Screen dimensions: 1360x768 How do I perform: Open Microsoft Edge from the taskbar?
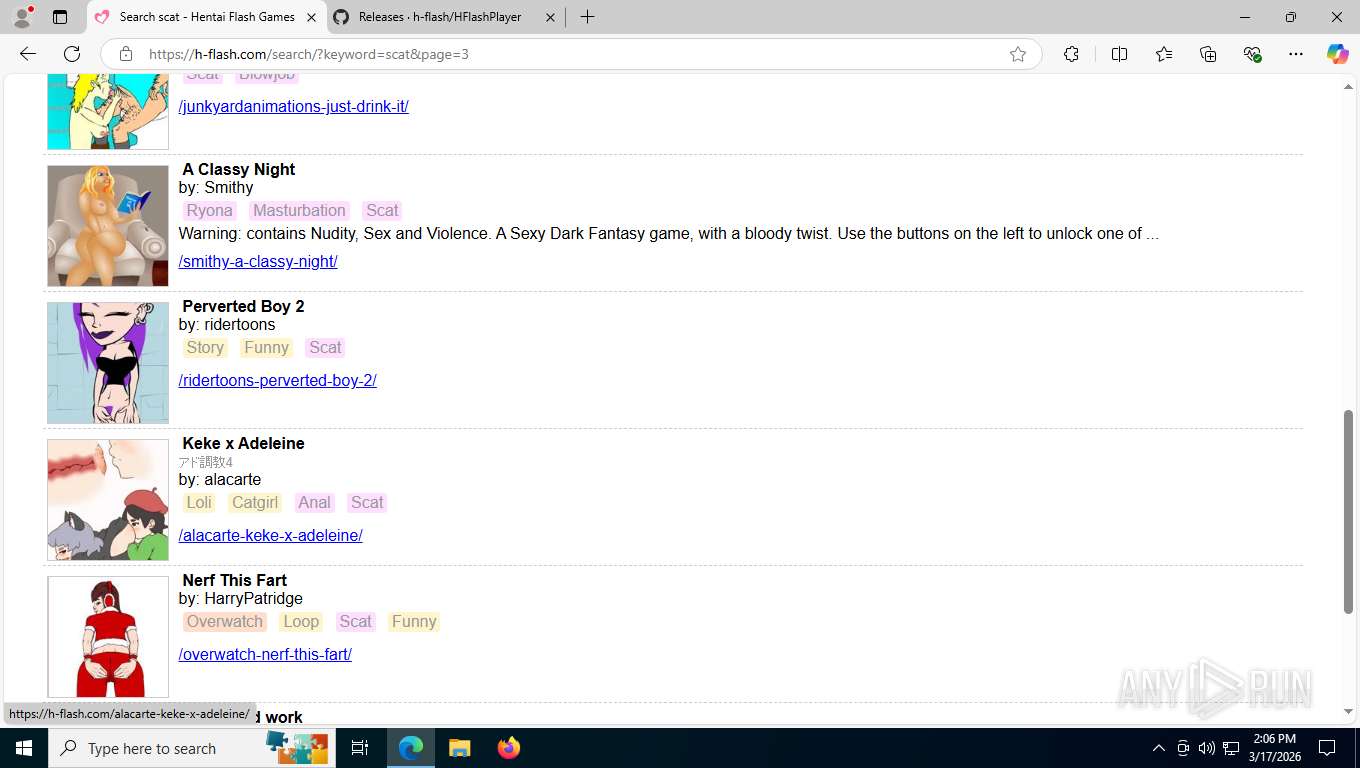click(411, 748)
